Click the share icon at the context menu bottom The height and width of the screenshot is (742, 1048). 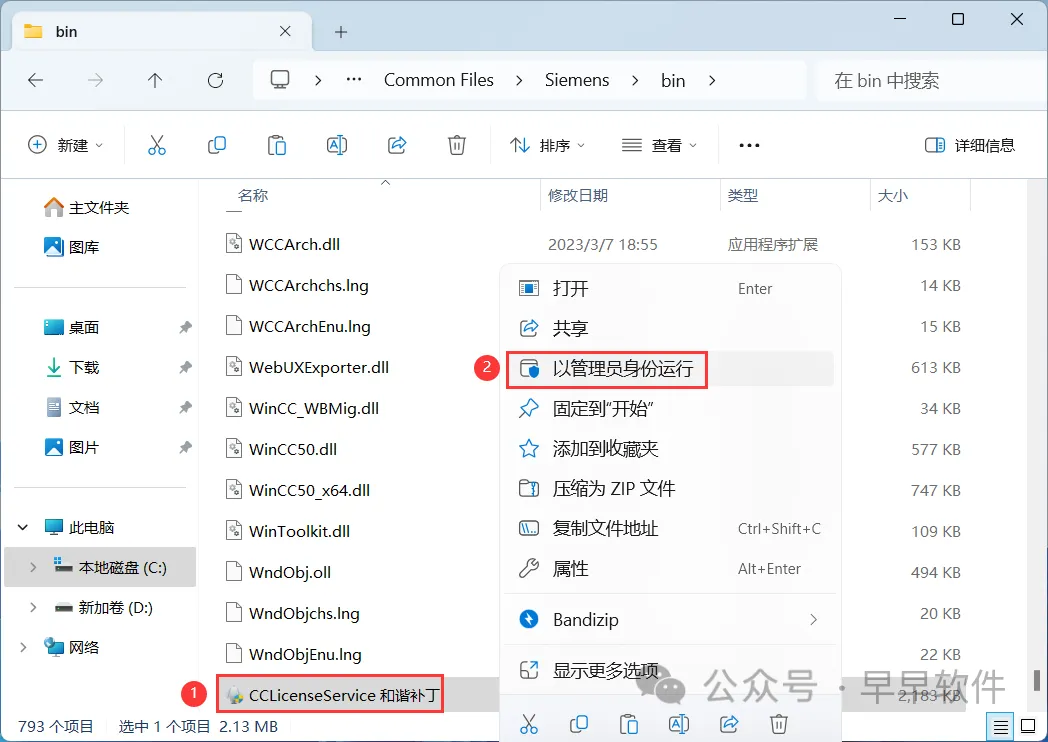[x=729, y=724]
